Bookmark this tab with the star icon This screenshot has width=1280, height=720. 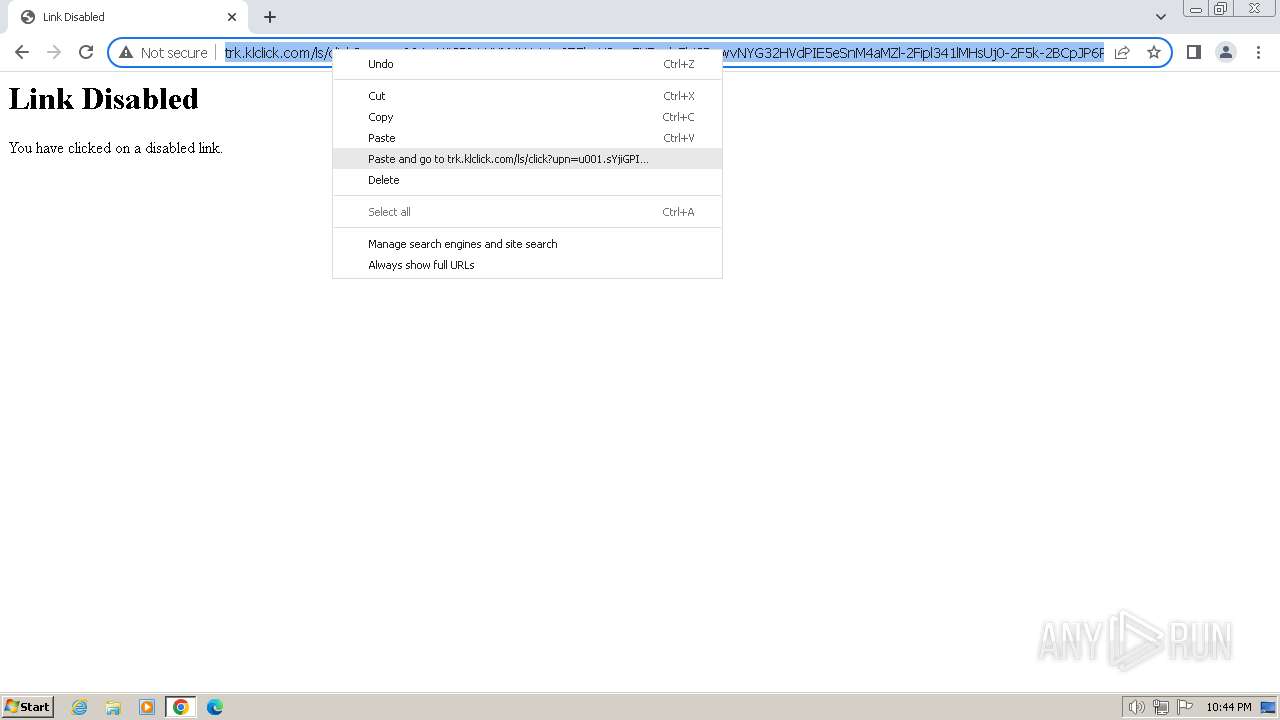tap(1154, 52)
